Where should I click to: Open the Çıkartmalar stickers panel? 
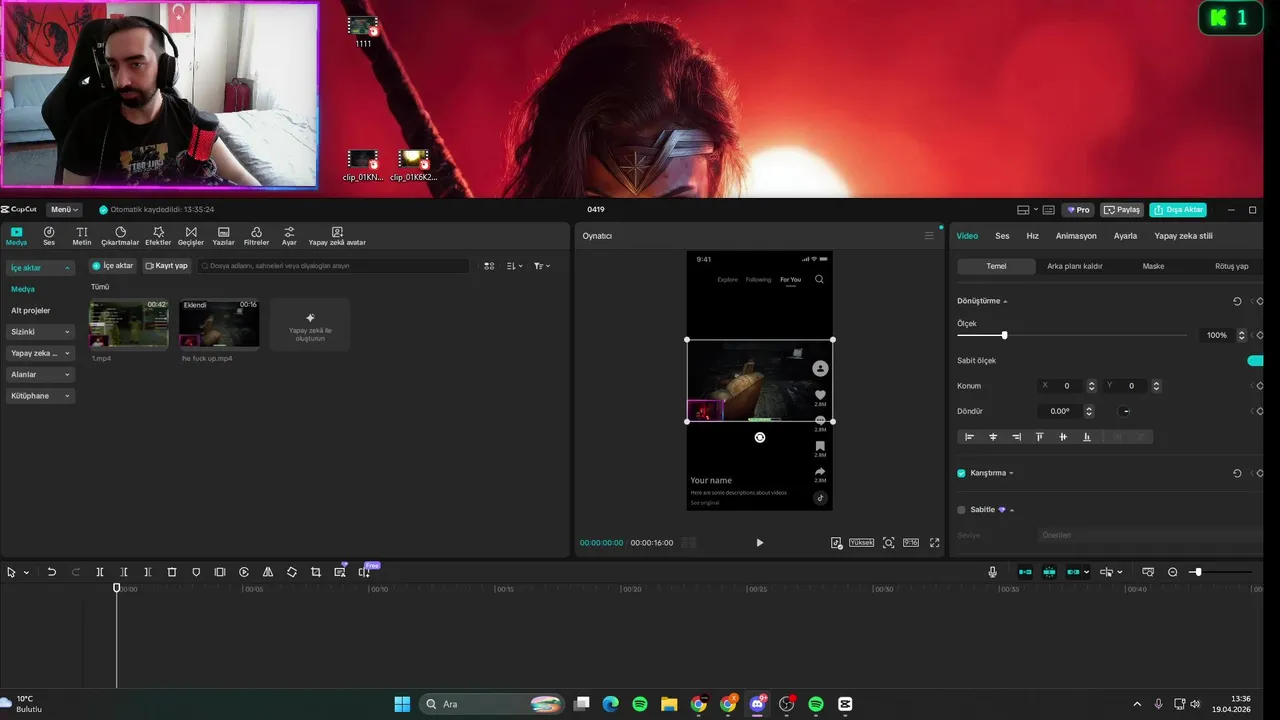(120, 236)
